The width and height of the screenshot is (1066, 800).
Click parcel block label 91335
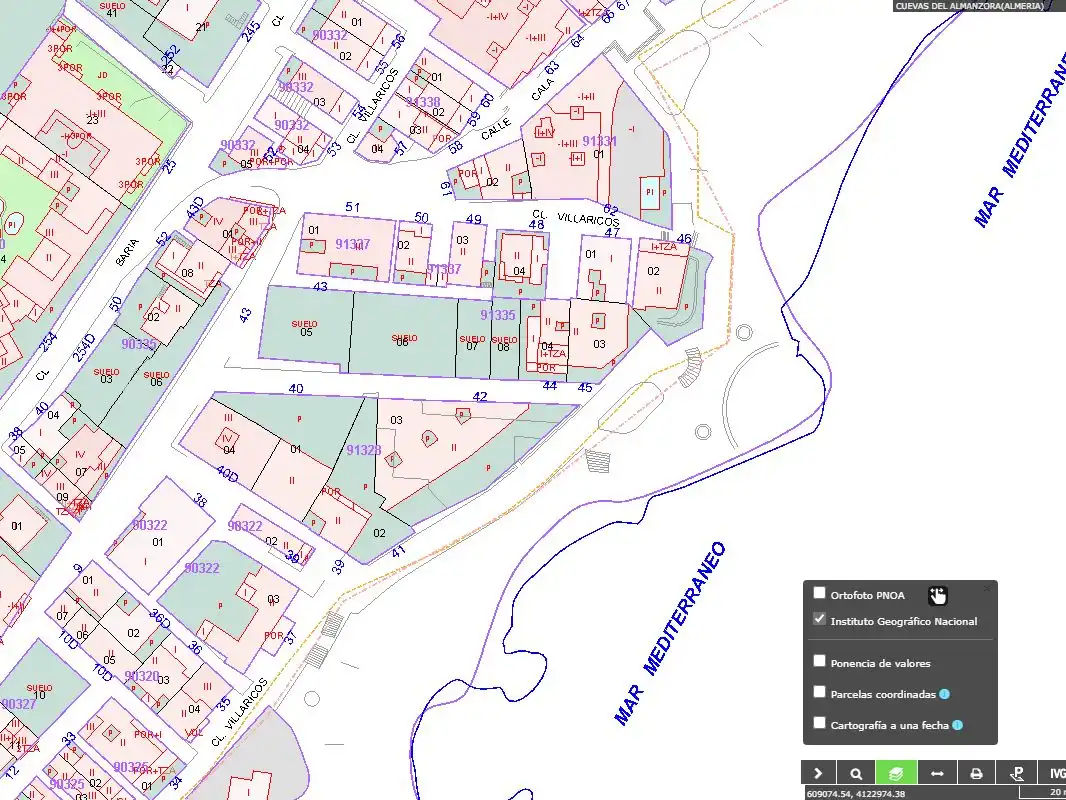click(x=498, y=315)
